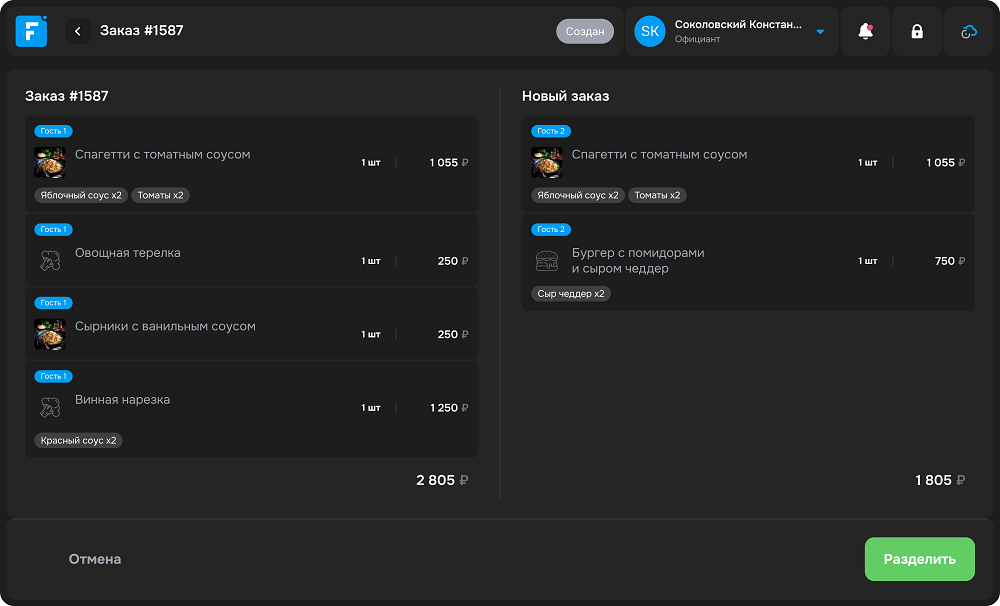Click the cloud sync icon

click(x=968, y=31)
